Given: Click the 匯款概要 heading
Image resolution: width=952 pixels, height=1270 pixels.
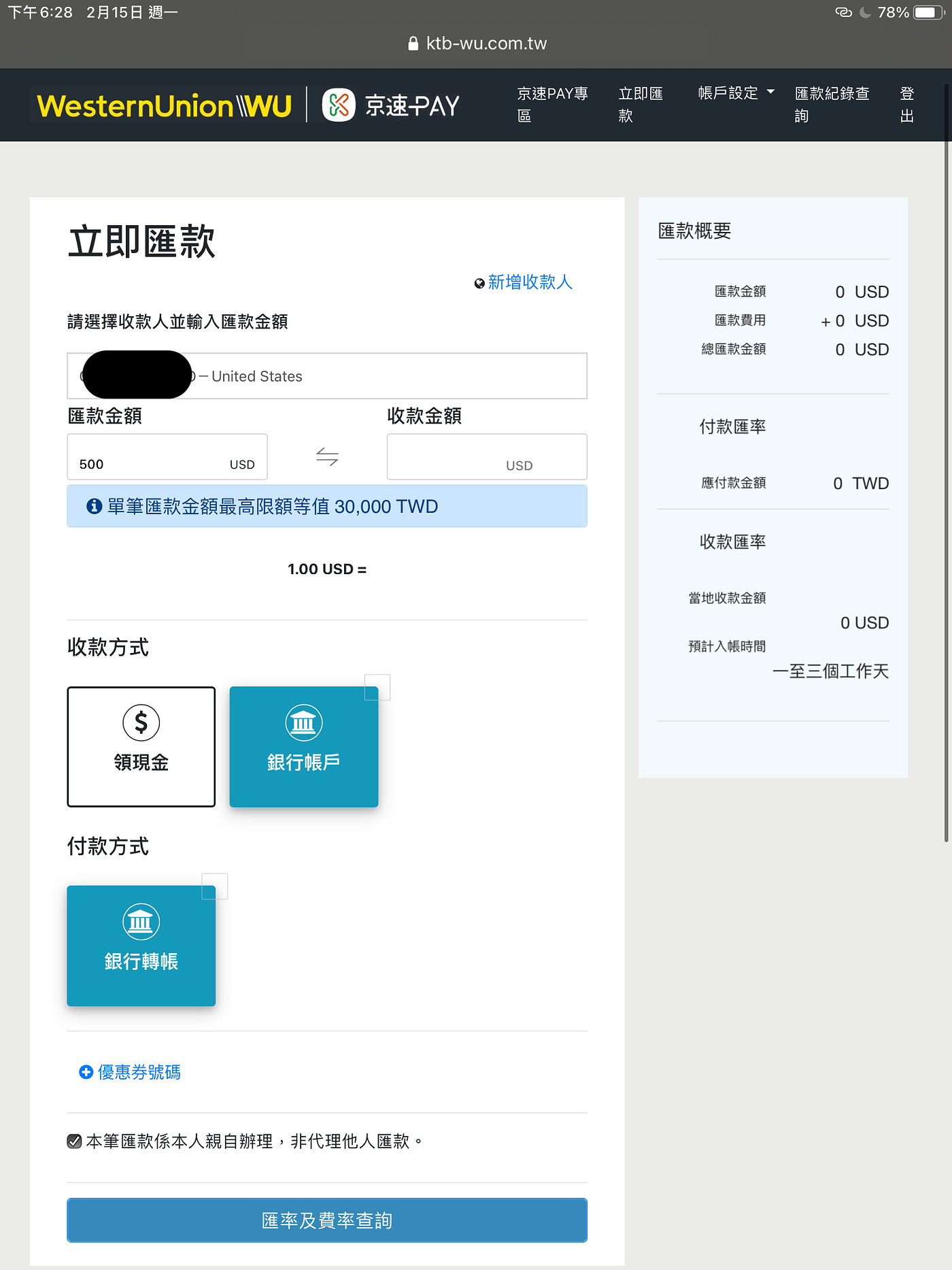Looking at the screenshot, I should [x=694, y=231].
